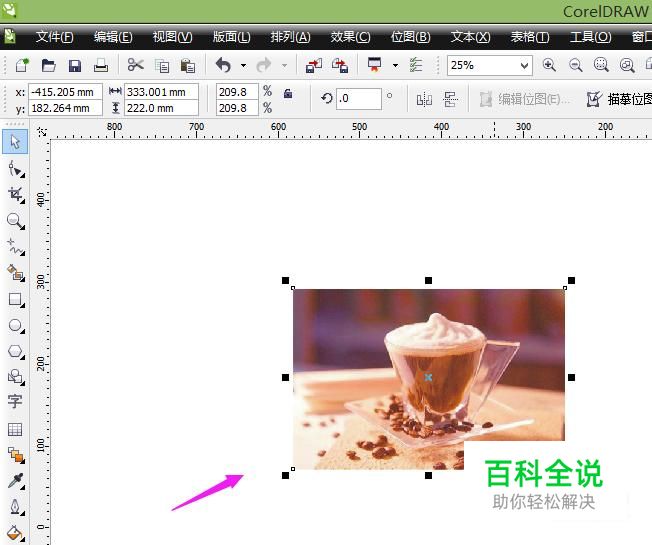Screen dimensions: 652x545
Task: Open the 排列(A) menu
Action: (290, 37)
